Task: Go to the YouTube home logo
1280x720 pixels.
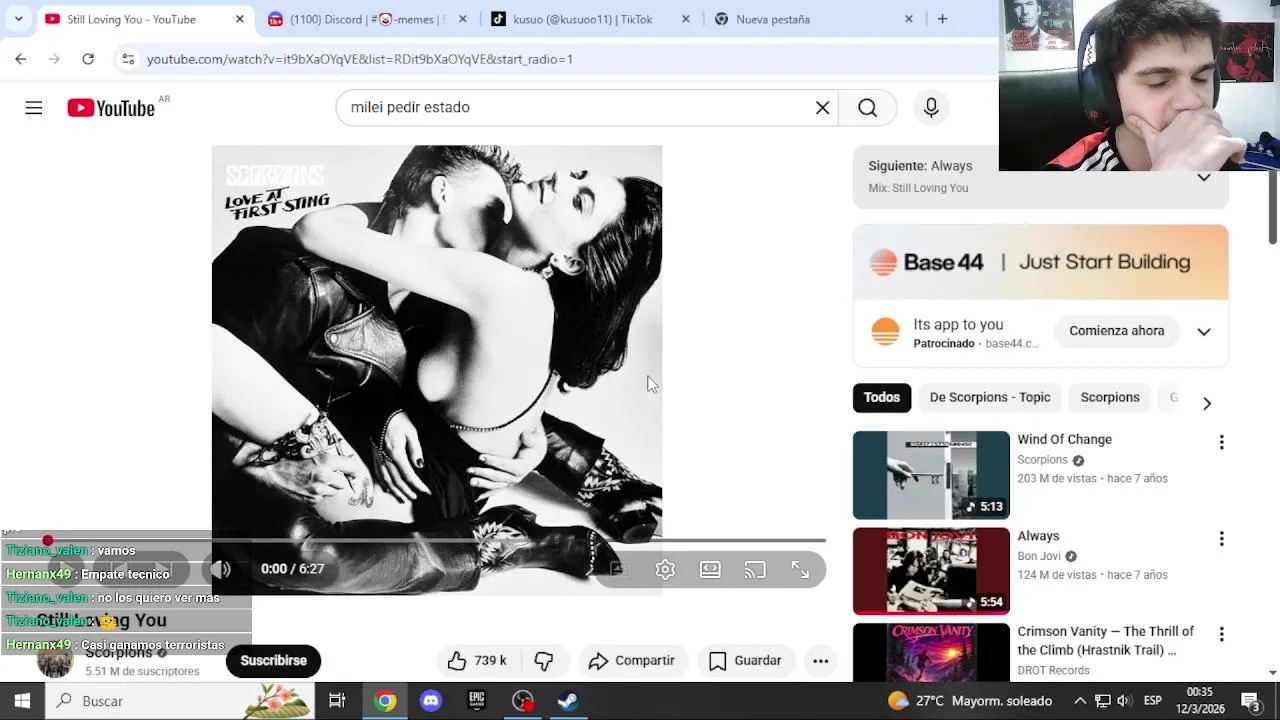Action: click(111, 108)
